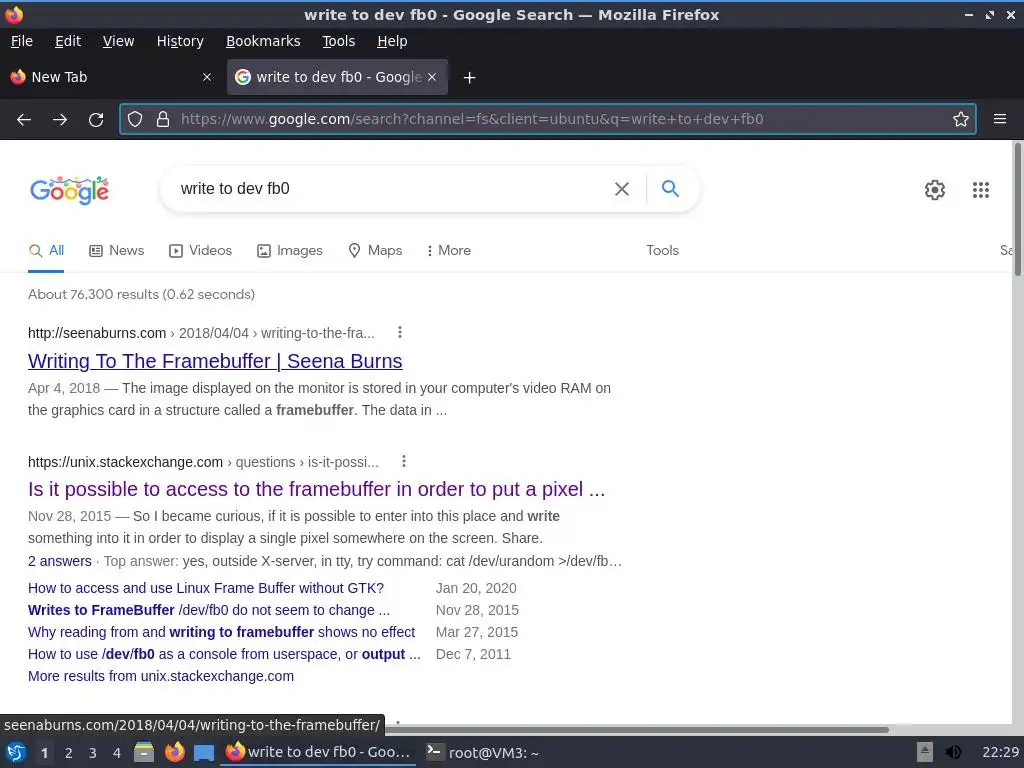This screenshot has width=1024, height=768.
Task: Switch to Videos results
Action: point(200,251)
